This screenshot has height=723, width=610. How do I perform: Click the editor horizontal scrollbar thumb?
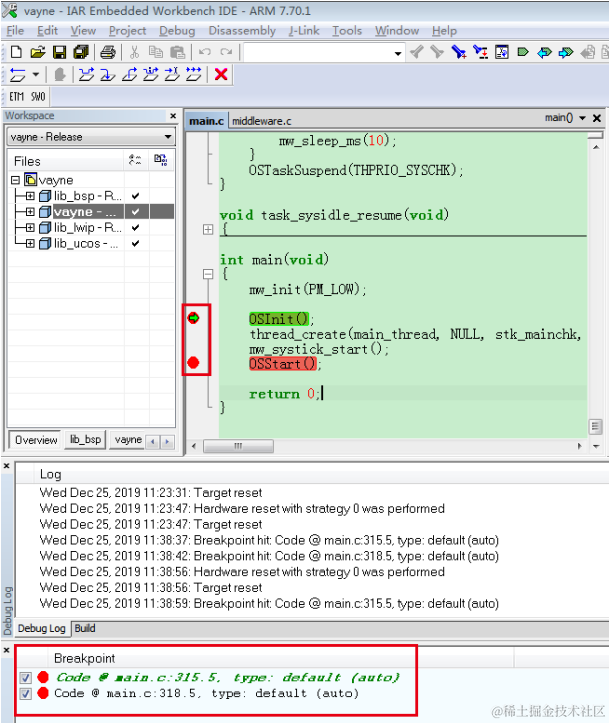(x=238, y=446)
